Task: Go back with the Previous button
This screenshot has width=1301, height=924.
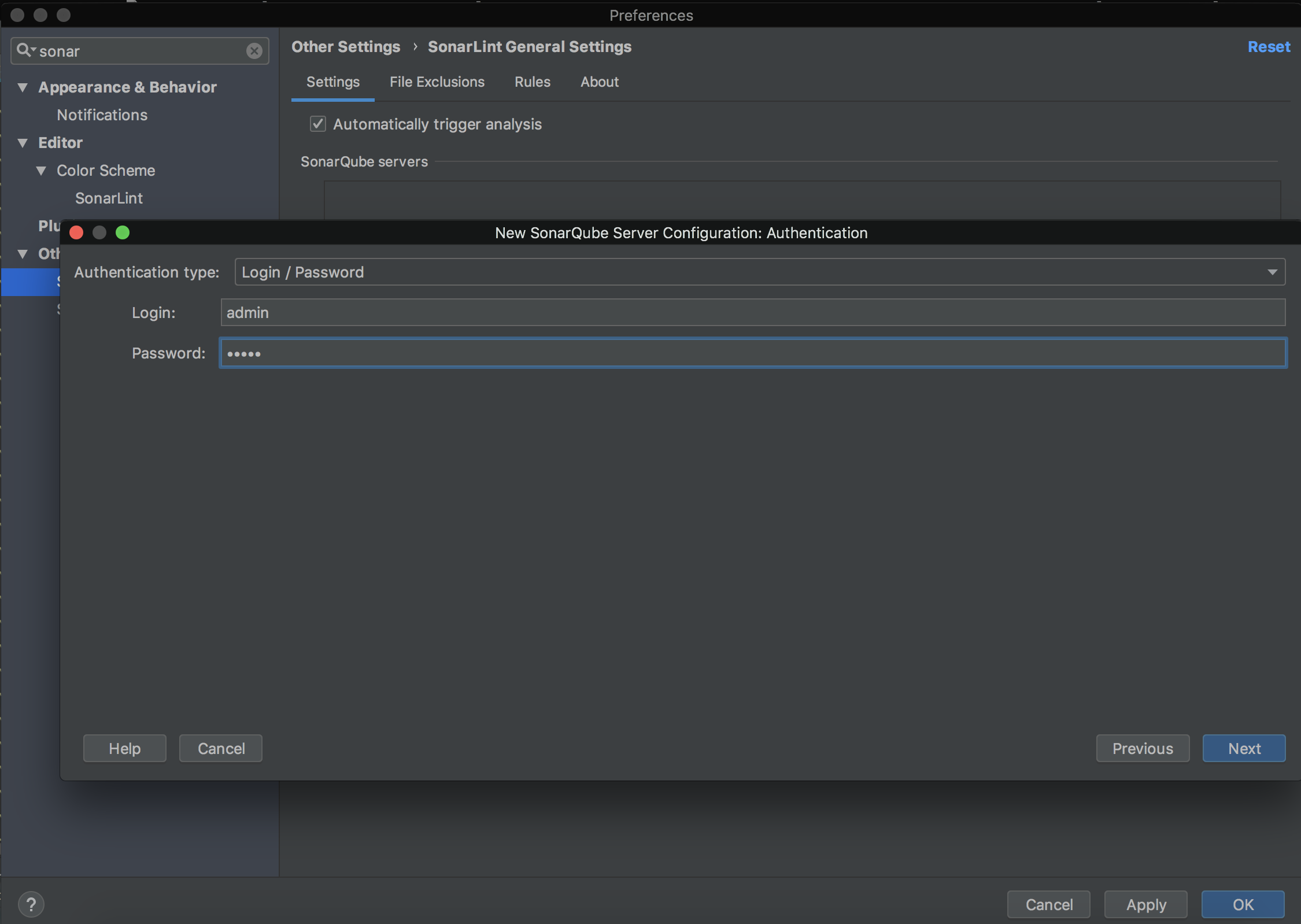Action: [x=1142, y=748]
